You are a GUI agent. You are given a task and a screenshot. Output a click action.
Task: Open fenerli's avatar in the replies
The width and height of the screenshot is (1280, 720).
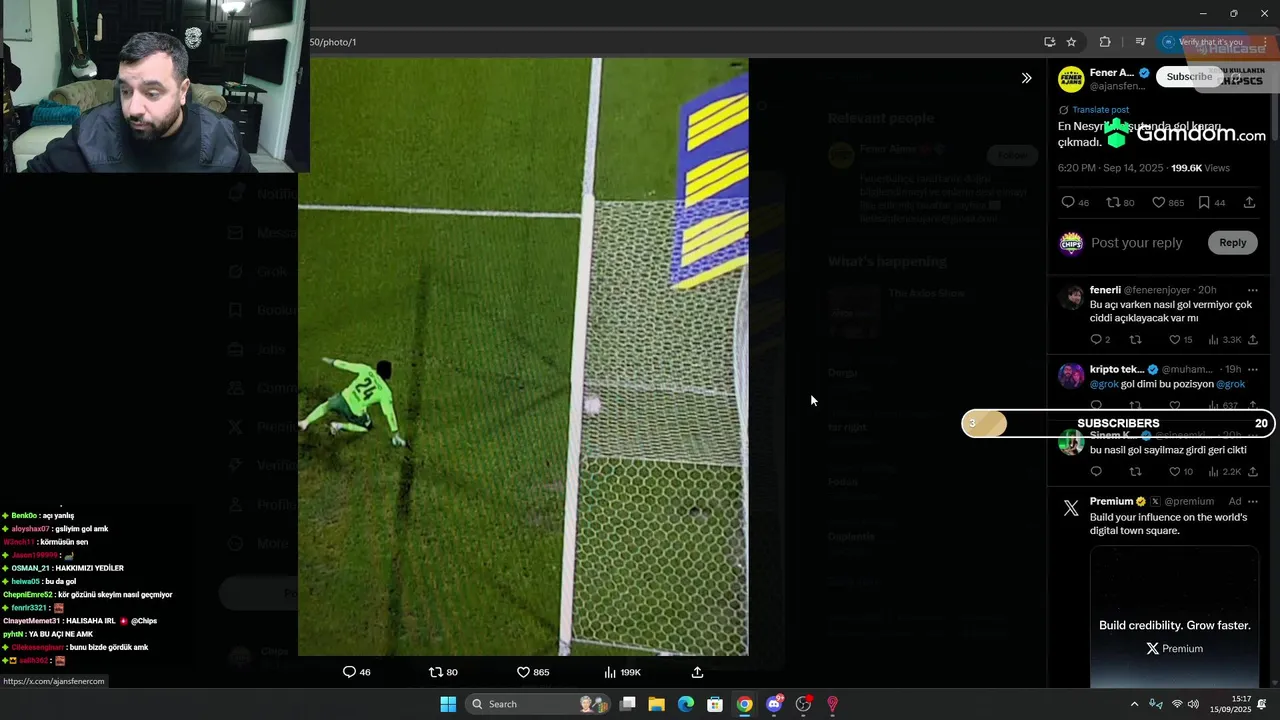click(1071, 297)
